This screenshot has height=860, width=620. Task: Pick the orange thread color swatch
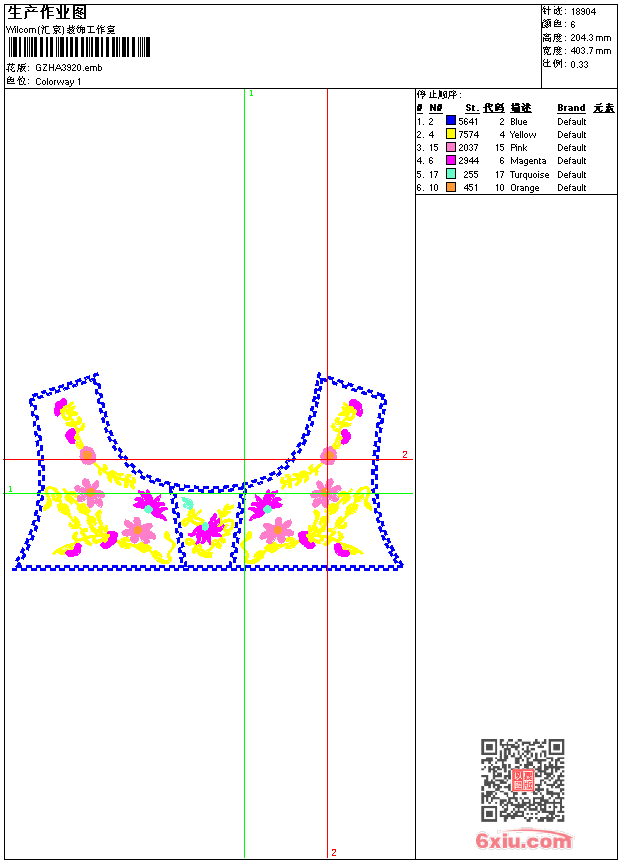[x=450, y=187]
